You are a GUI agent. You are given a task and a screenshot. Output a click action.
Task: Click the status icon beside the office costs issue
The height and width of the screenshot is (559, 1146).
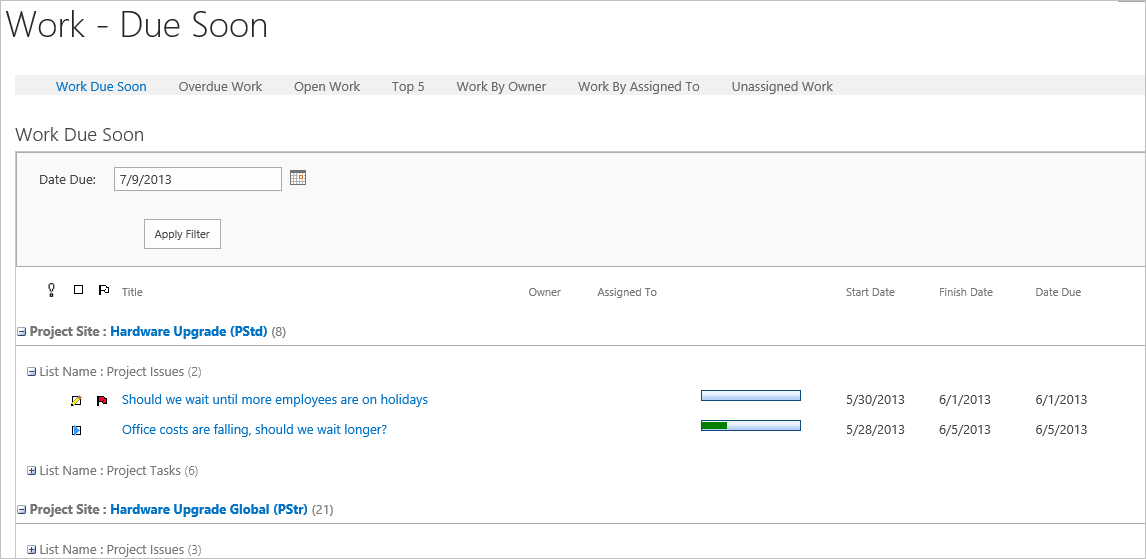click(76, 431)
